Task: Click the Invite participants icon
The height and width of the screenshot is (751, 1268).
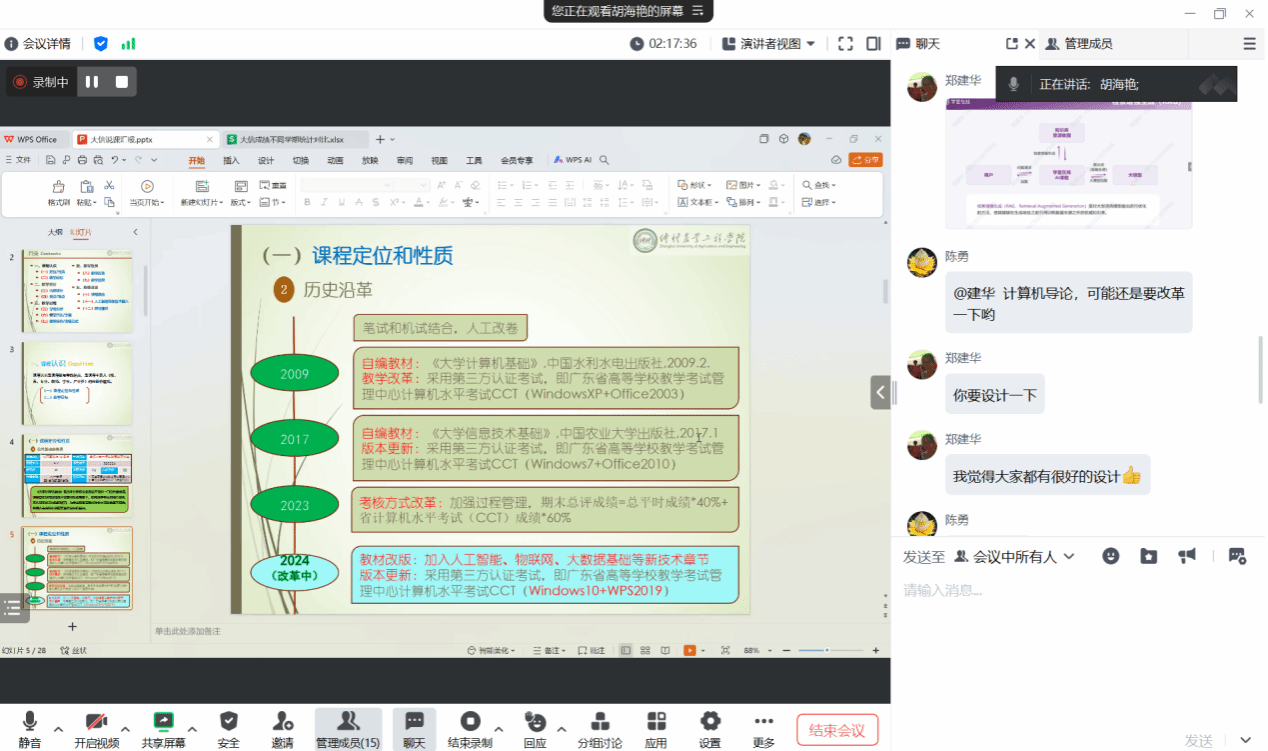Action: click(x=282, y=728)
